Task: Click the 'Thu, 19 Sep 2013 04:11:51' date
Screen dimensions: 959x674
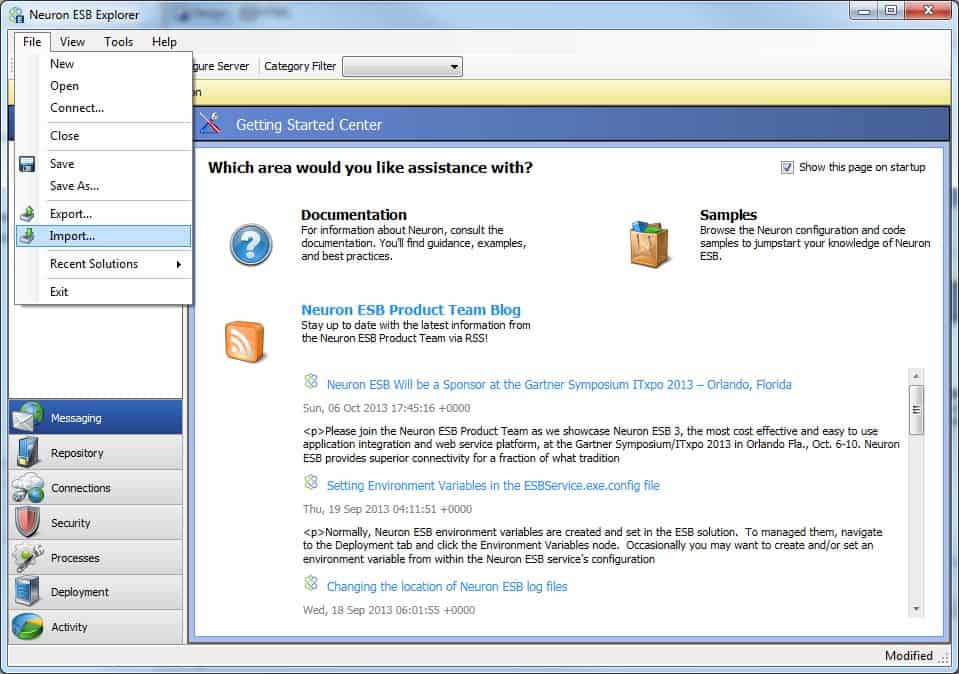Action: [x=387, y=509]
